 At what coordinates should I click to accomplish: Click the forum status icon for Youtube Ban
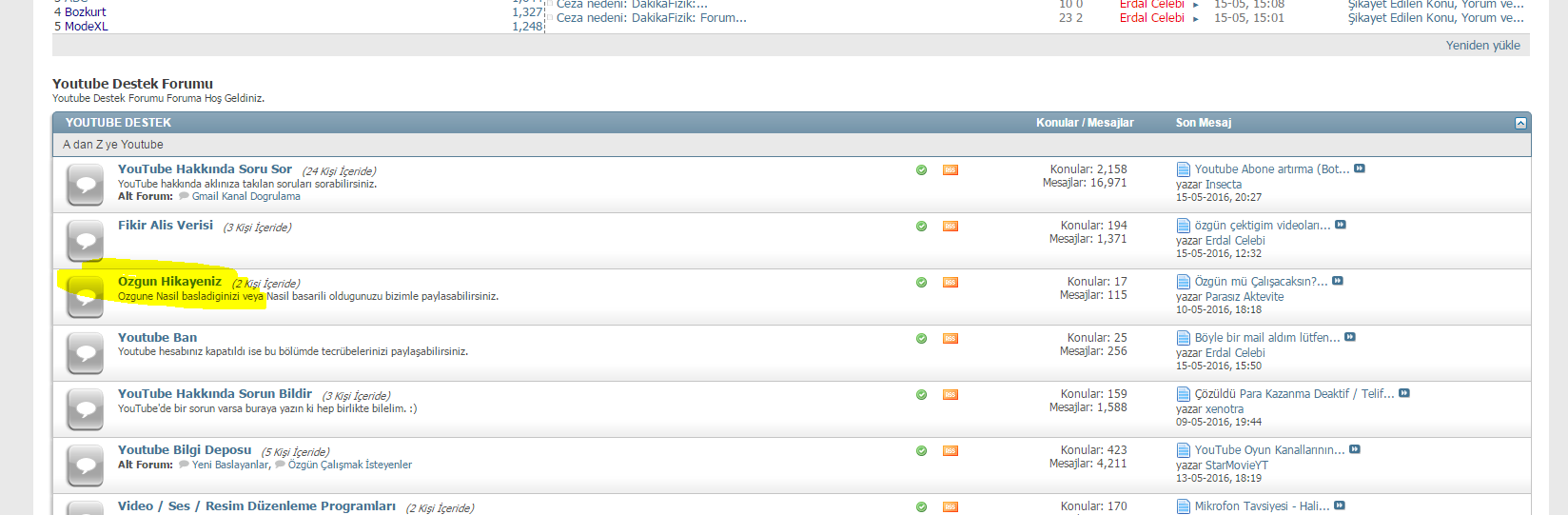(86, 353)
